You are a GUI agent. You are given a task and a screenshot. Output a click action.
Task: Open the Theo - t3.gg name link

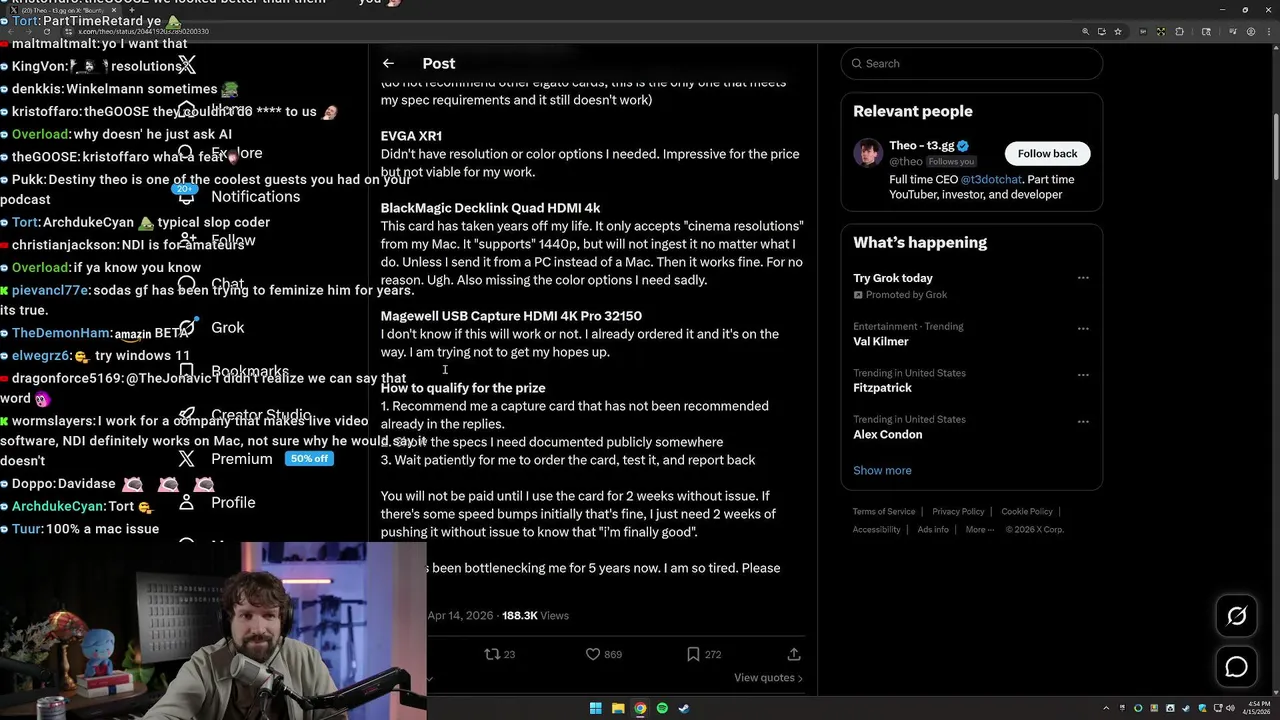pos(922,146)
